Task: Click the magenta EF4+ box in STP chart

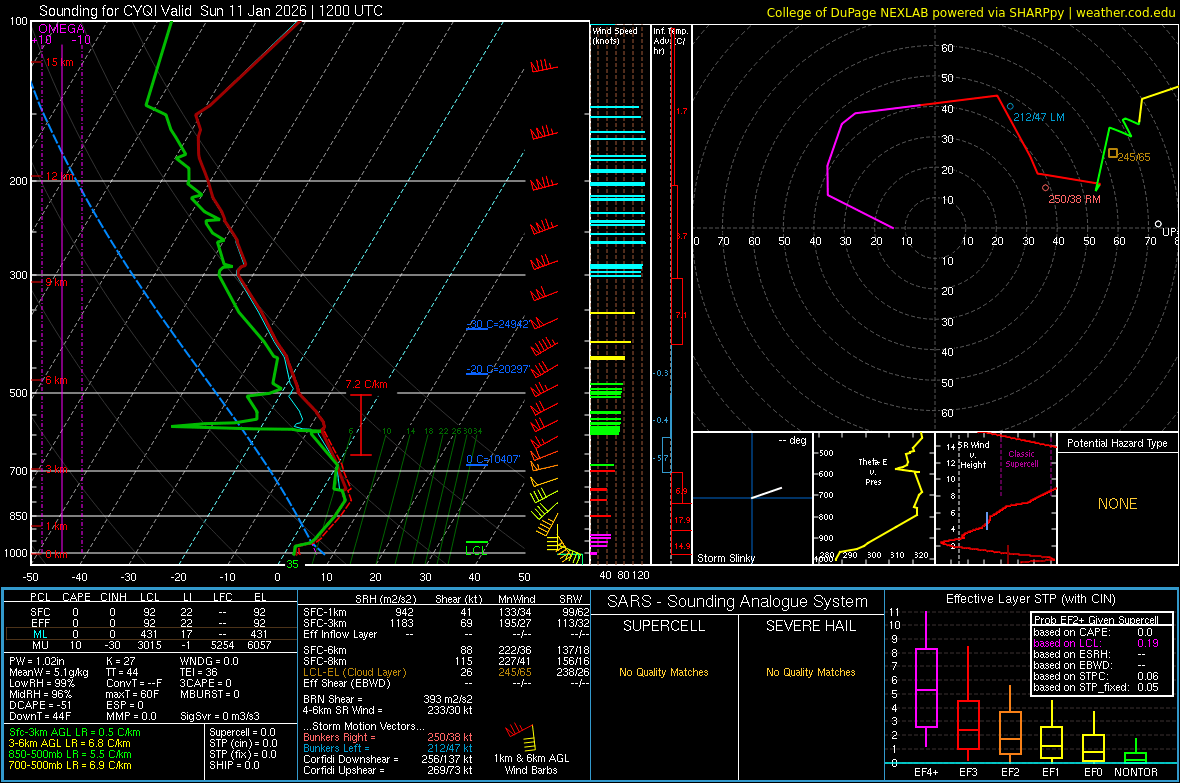Action: 926,687
